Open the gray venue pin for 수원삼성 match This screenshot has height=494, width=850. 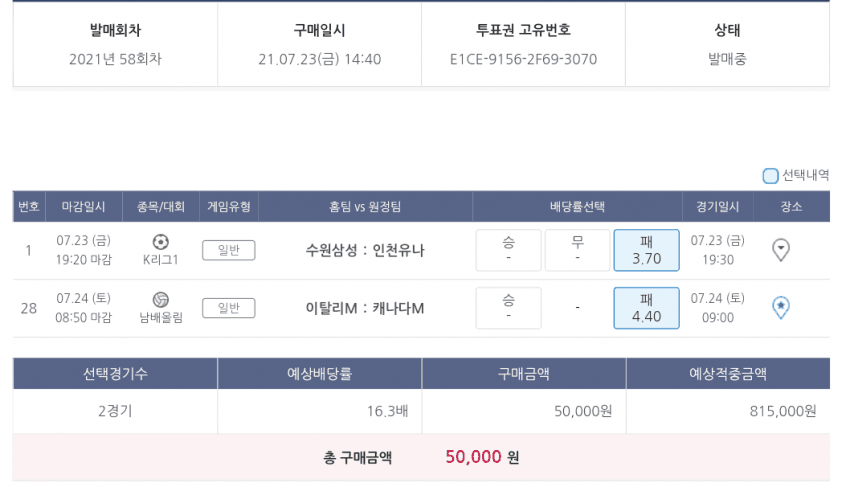click(782, 250)
